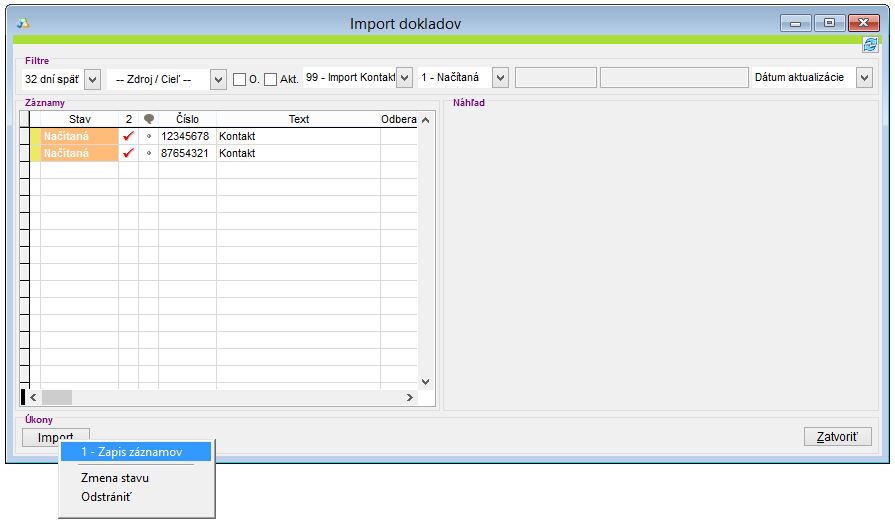Click red checkmark in row 12345678
895x526 pixels.
[128, 136]
